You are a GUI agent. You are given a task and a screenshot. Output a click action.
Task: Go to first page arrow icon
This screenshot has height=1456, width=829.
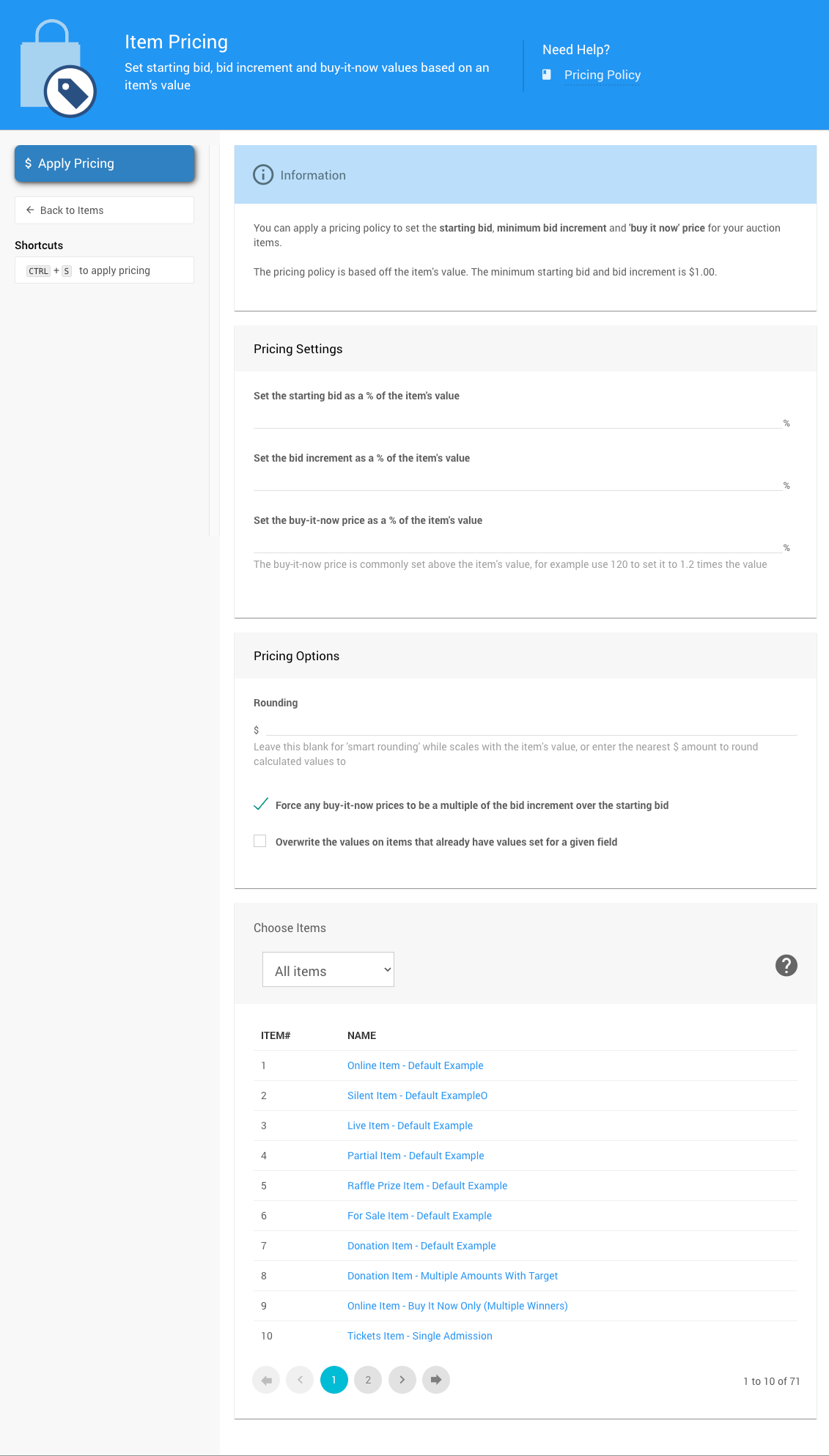click(x=266, y=1380)
